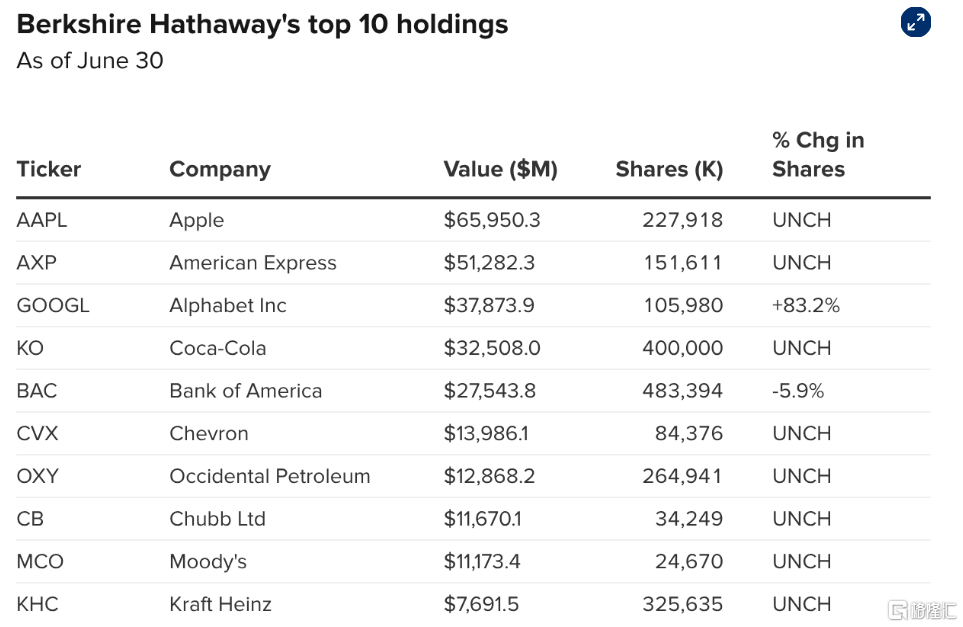Select the Ticker column header
963x627 pixels.
click(49, 169)
